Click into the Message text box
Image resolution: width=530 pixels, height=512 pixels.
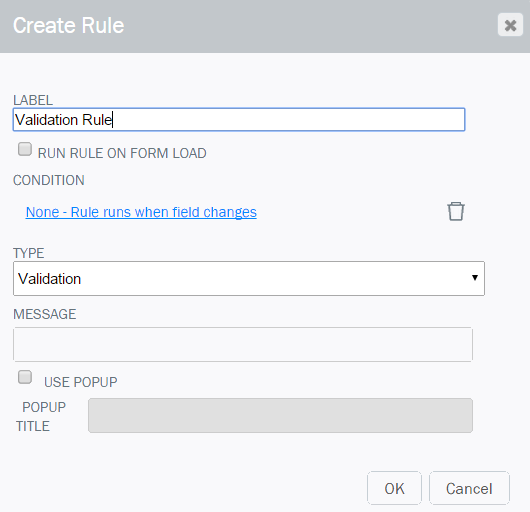[243, 344]
